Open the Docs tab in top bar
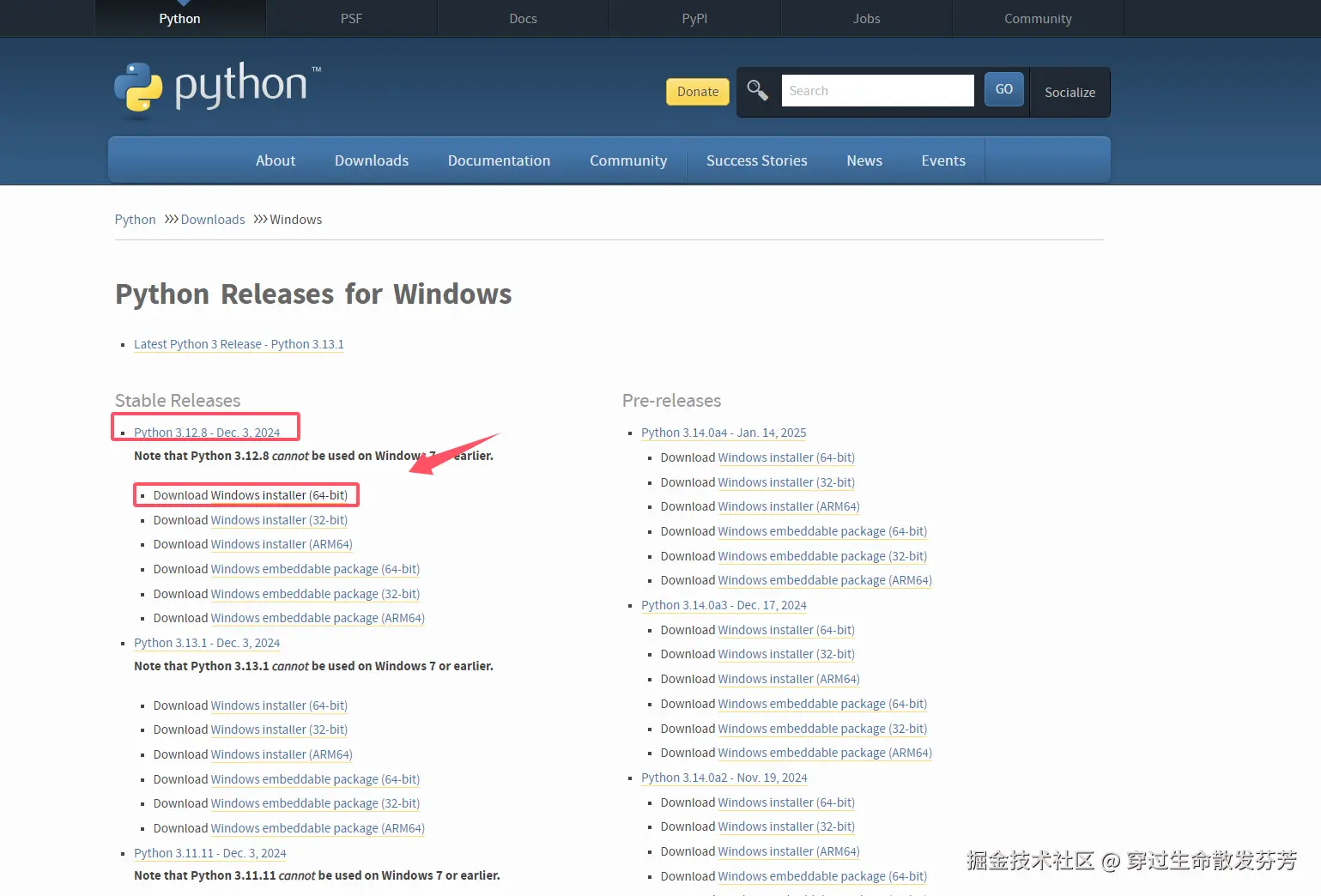The image size is (1321, 896). tap(523, 19)
